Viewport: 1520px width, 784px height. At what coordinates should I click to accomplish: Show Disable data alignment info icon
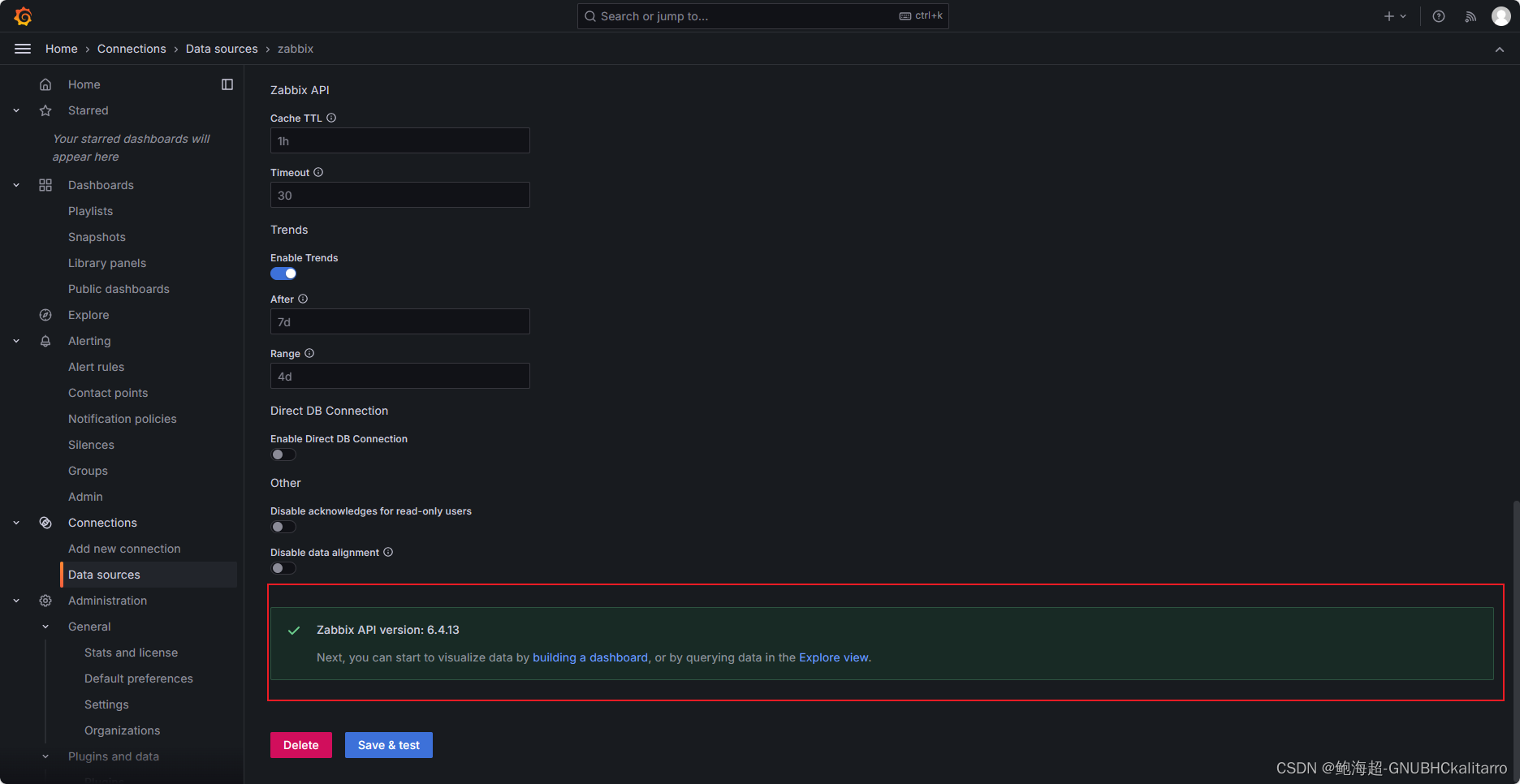pyautogui.click(x=388, y=552)
